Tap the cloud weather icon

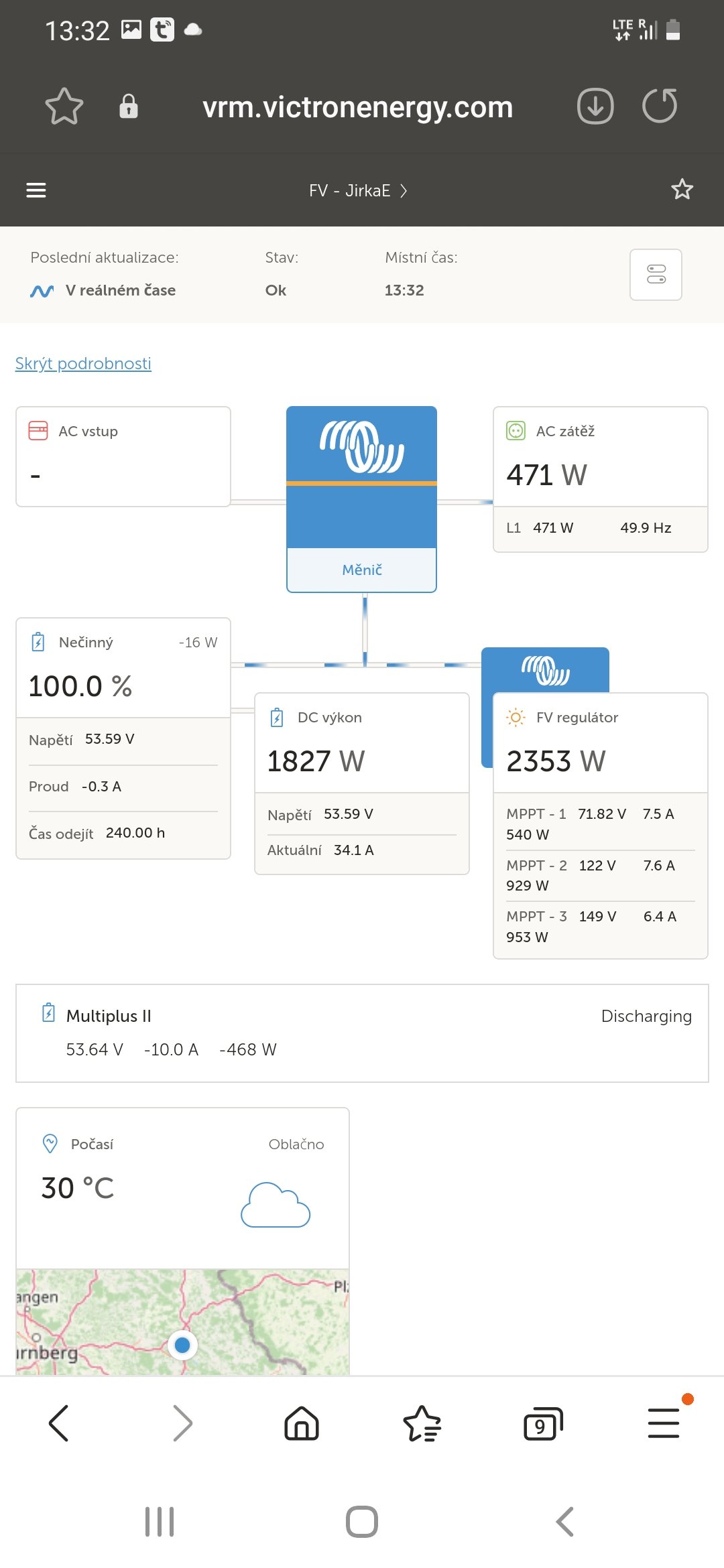(276, 1205)
